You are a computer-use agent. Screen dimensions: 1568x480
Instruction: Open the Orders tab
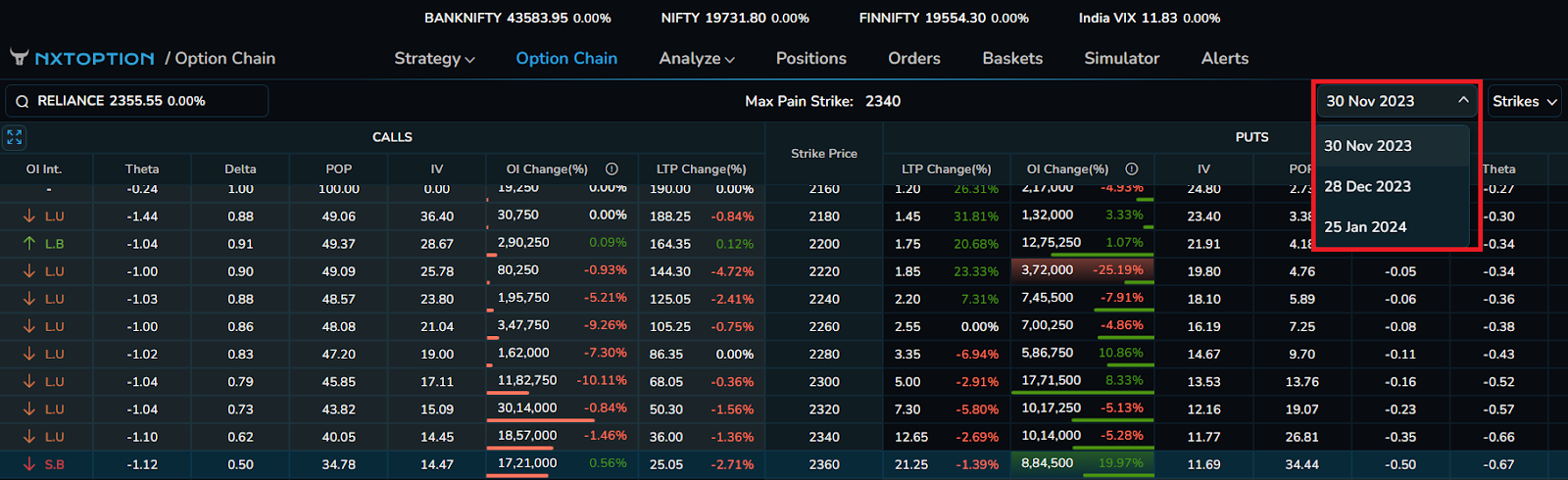[x=914, y=59]
